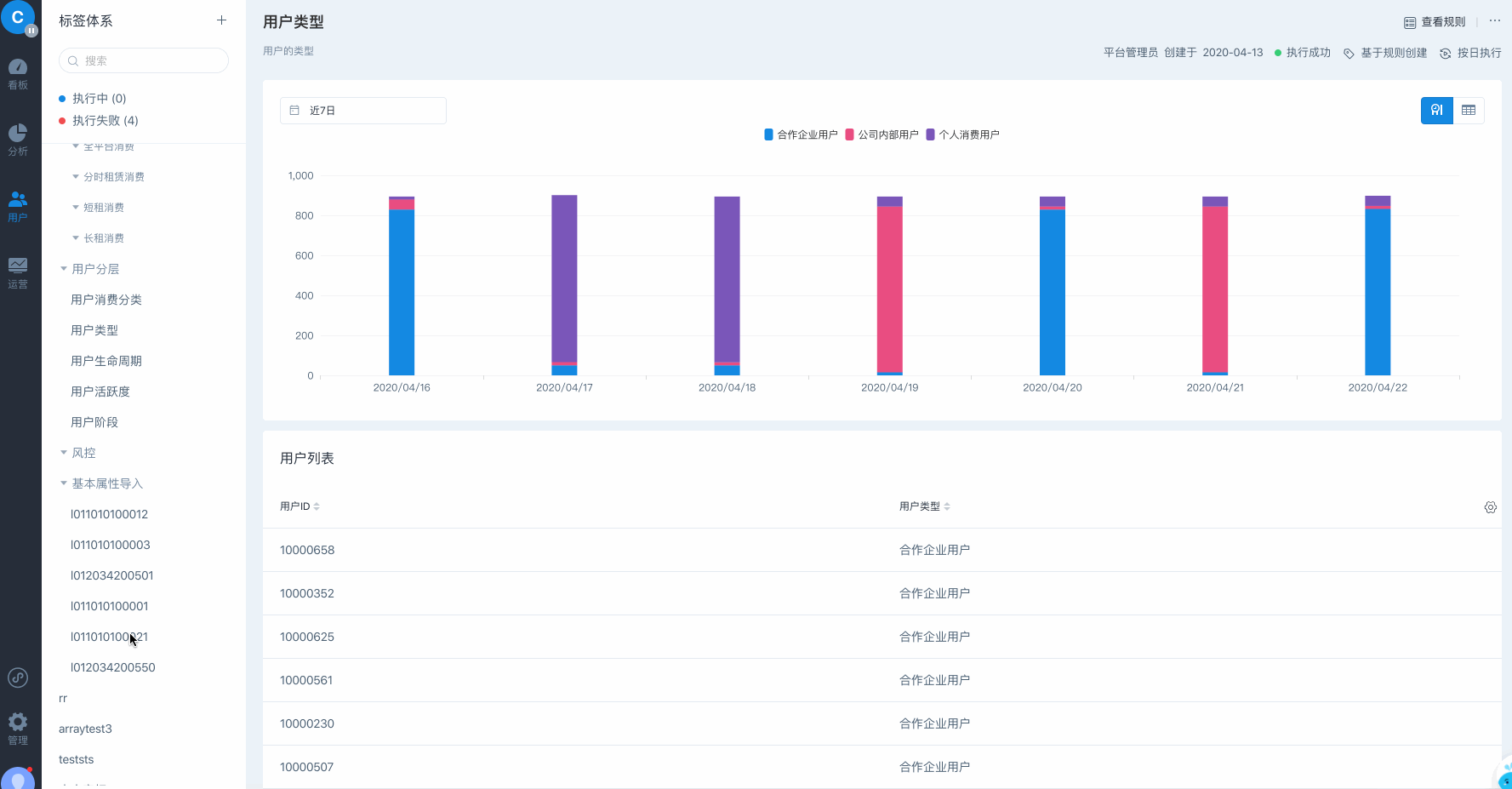The image size is (1512, 789).
Task: Expand the 长租消费 node
Action: [x=76, y=238]
